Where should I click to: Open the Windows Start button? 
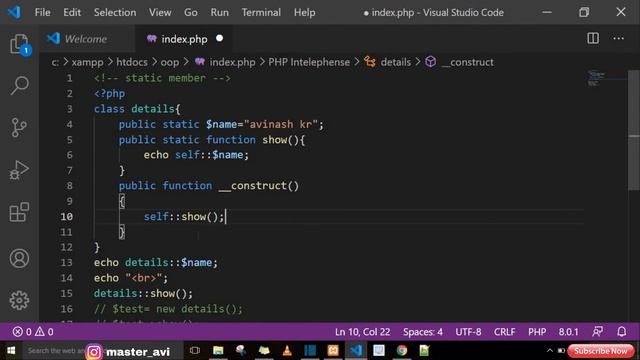11,351
